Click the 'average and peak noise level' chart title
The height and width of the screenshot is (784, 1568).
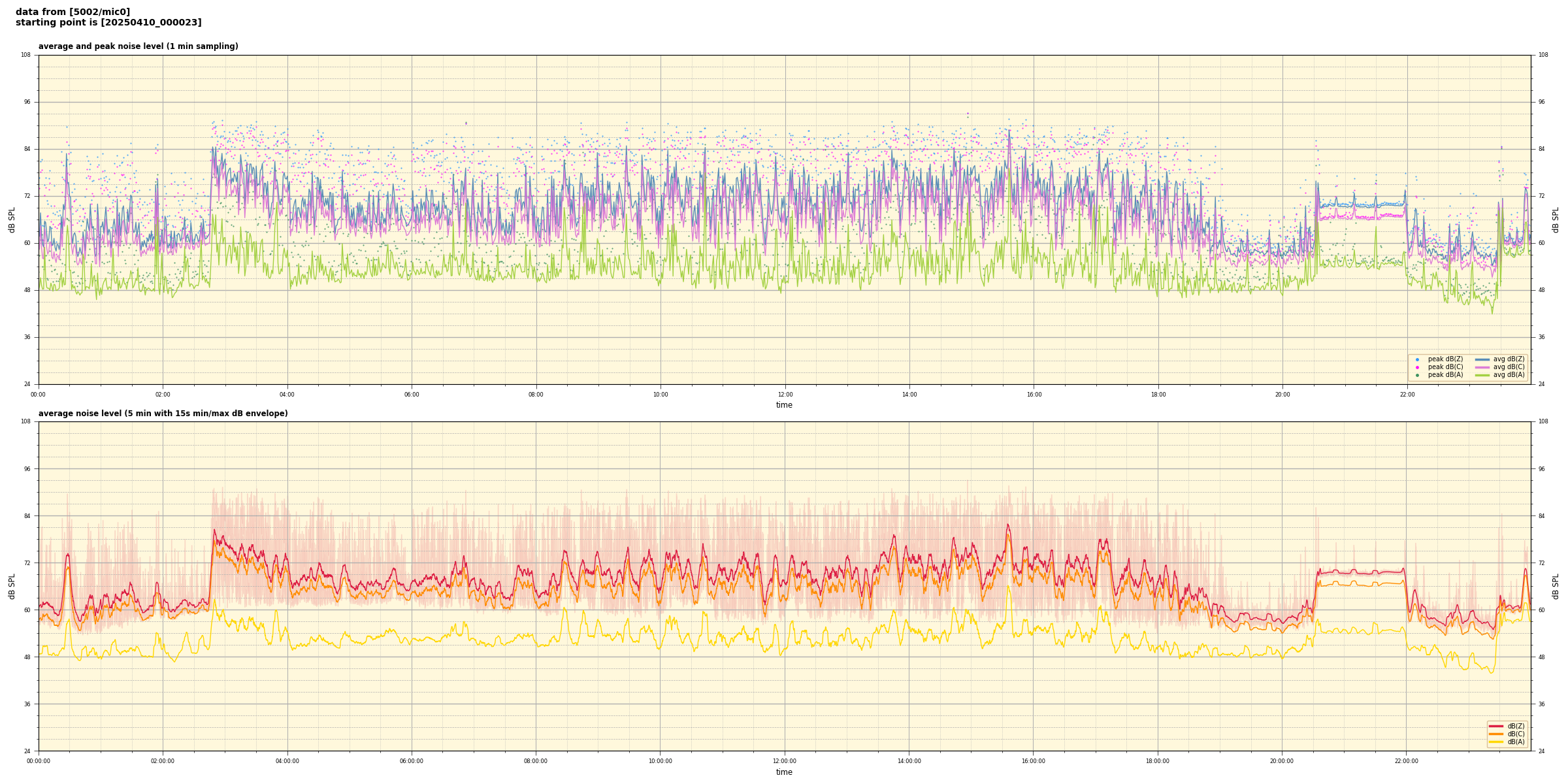138,46
